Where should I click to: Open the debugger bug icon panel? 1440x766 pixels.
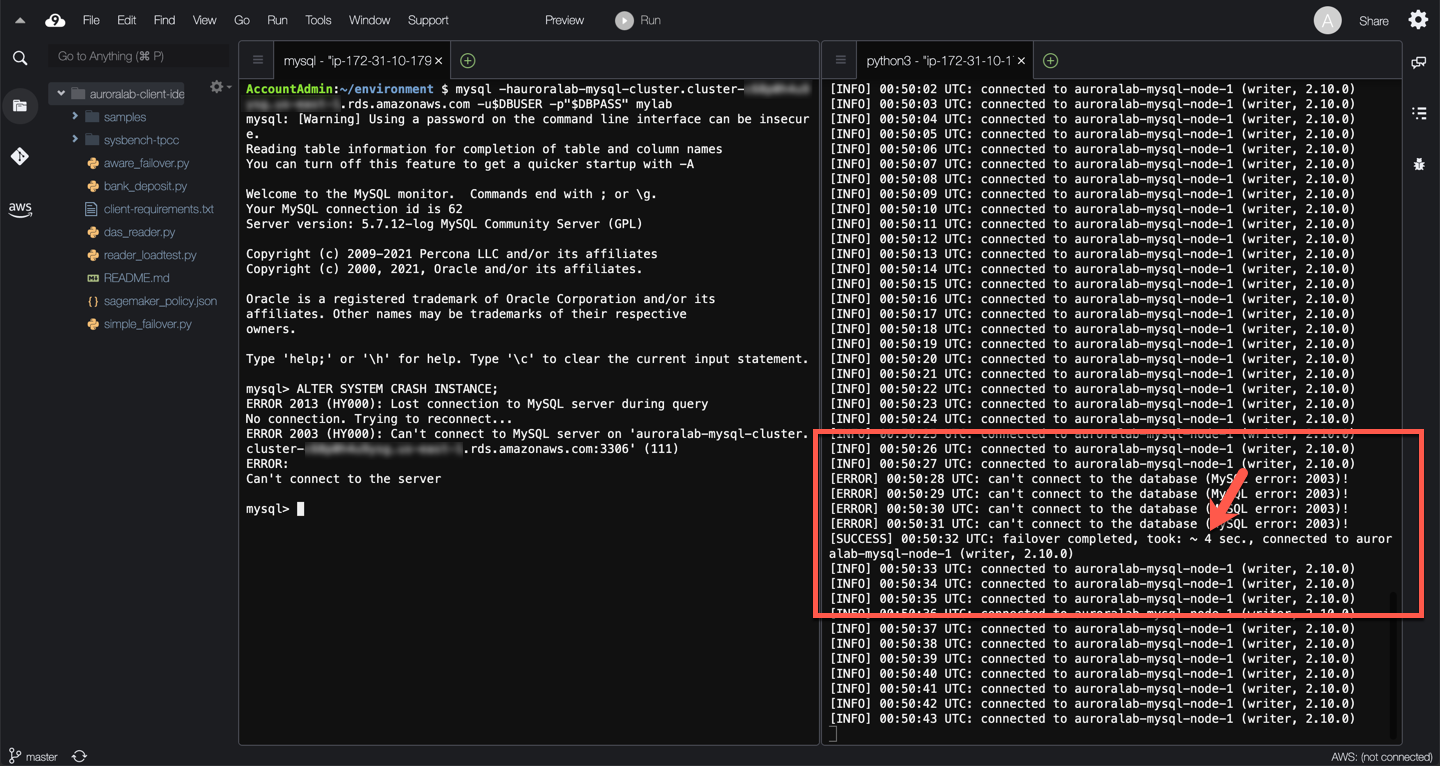tap(1419, 163)
